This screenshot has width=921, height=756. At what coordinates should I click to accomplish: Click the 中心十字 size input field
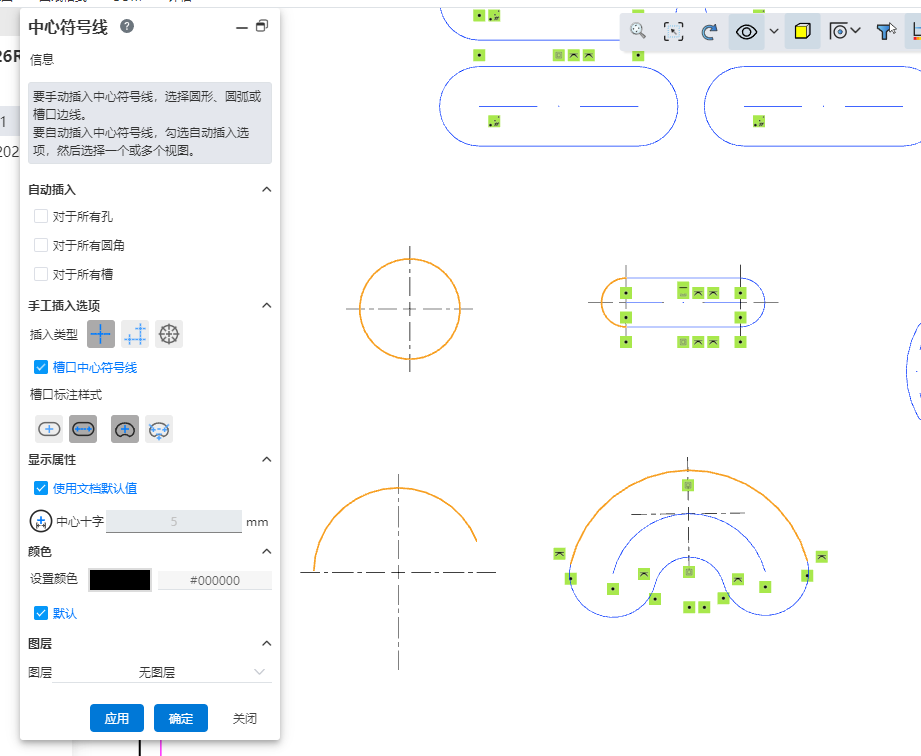pos(173,521)
